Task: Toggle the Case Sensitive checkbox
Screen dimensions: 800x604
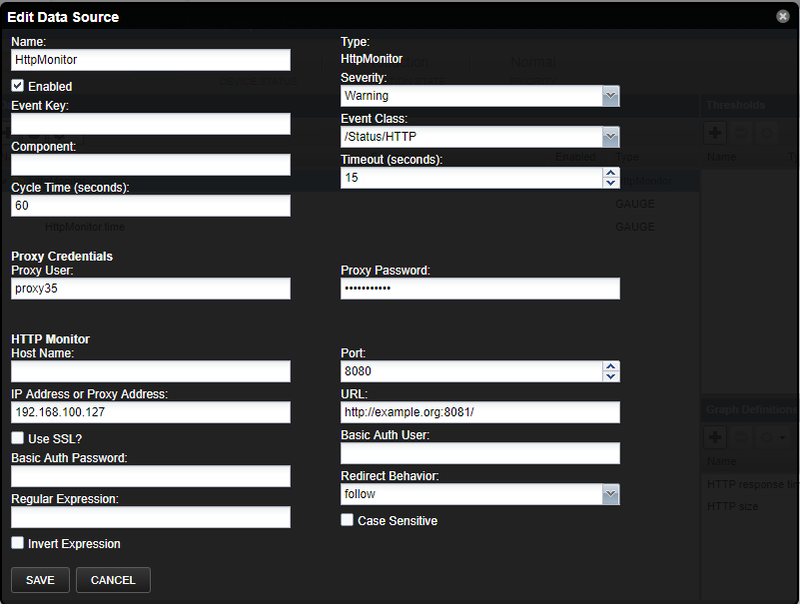Action: pyautogui.click(x=347, y=520)
